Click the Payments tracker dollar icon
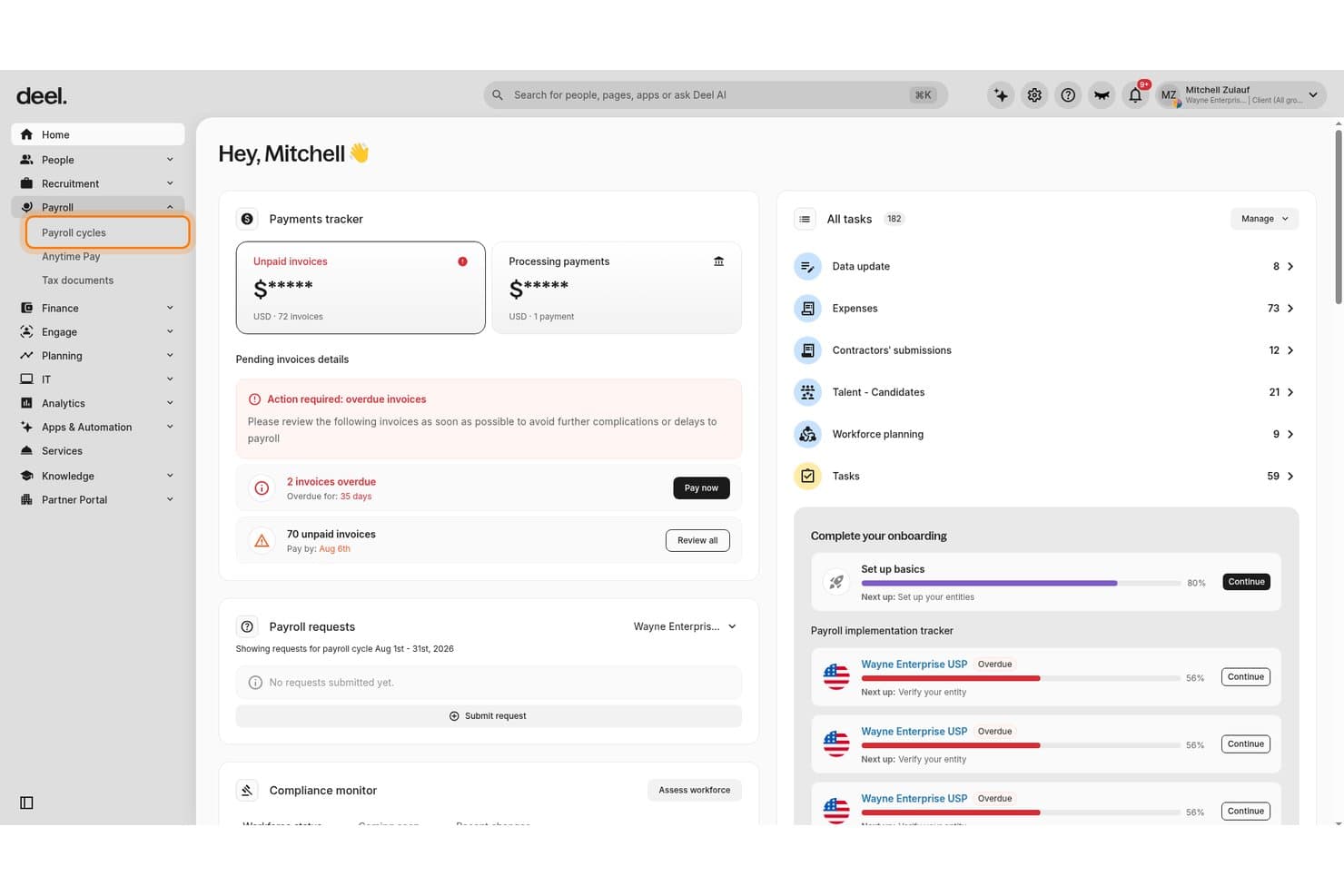1344x896 pixels. (x=247, y=219)
